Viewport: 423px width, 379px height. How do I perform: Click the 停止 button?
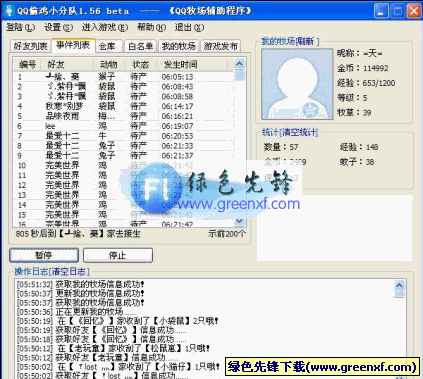118,255
